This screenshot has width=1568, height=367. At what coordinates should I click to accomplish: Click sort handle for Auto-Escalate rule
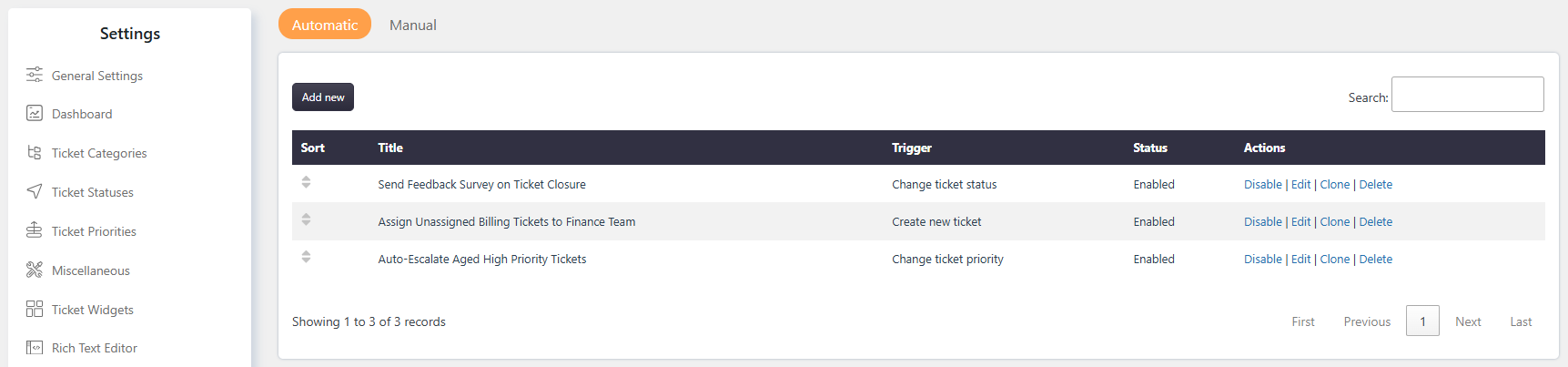(306, 257)
